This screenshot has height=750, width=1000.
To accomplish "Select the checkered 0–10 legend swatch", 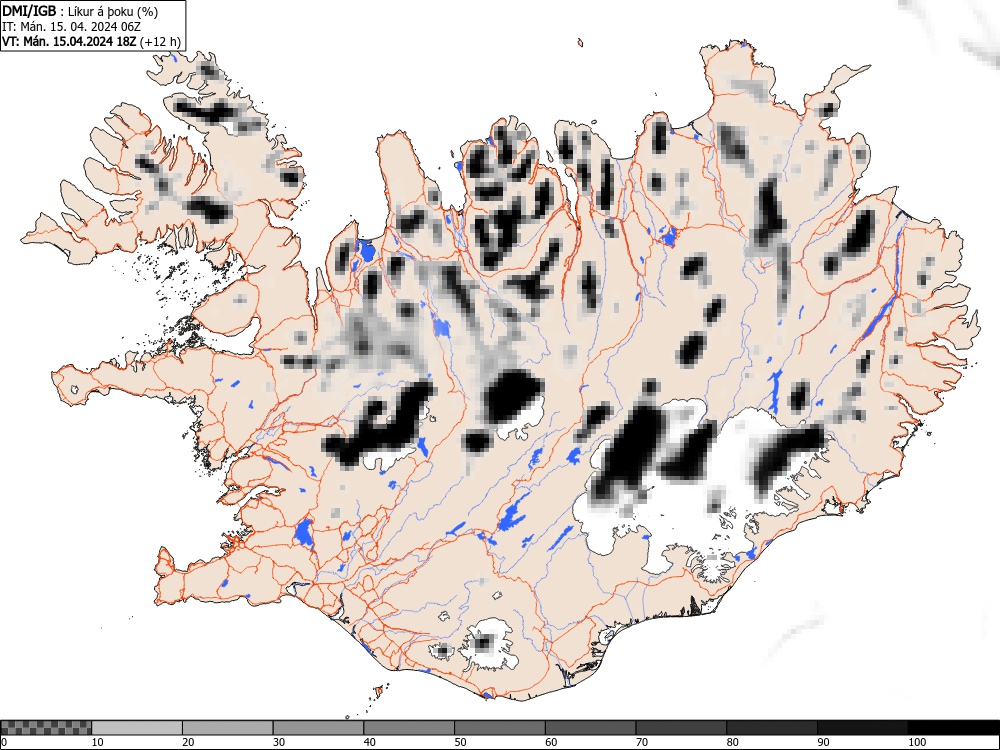I will point(47,728).
